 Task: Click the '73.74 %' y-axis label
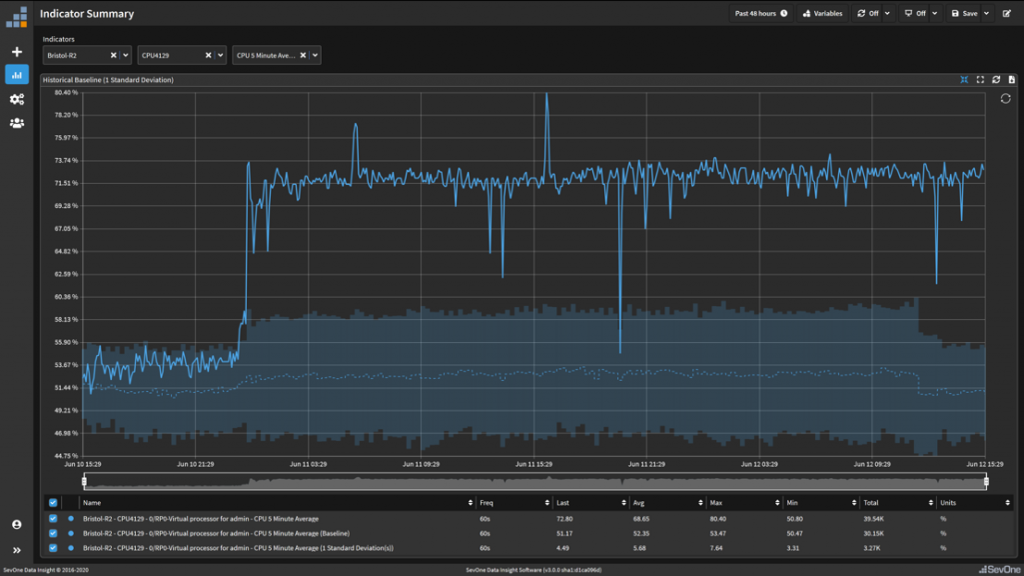67,161
